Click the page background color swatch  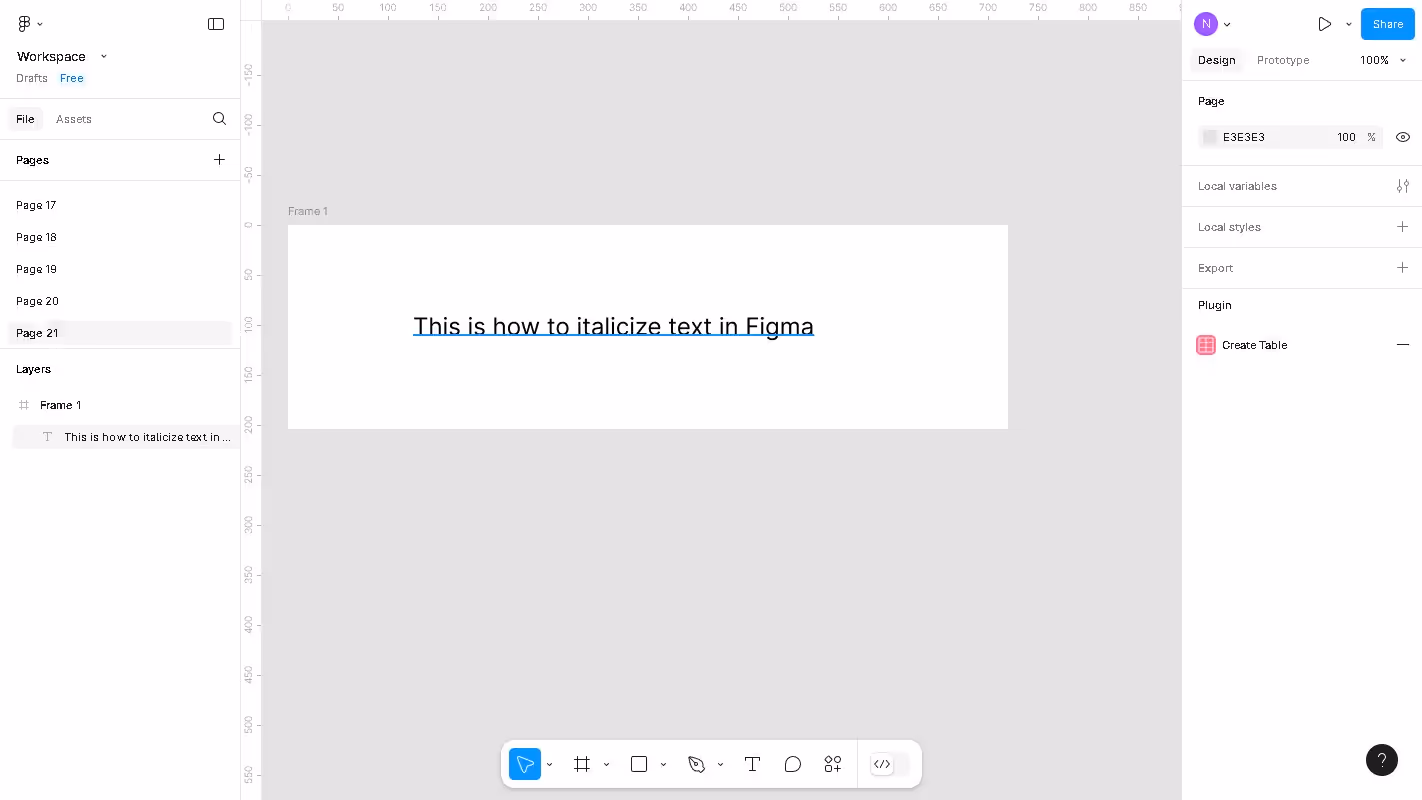click(1210, 137)
